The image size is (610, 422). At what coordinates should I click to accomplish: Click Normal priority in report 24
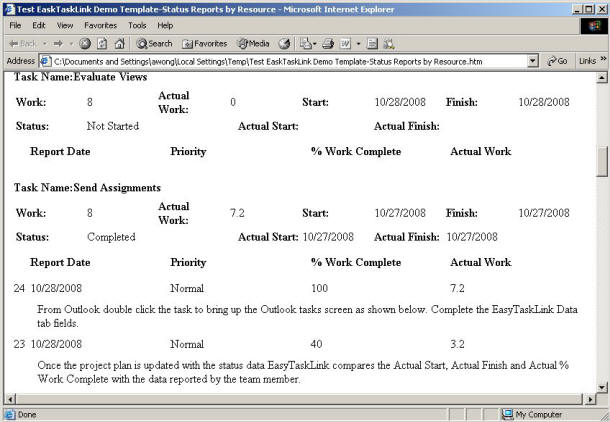pos(187,288)
